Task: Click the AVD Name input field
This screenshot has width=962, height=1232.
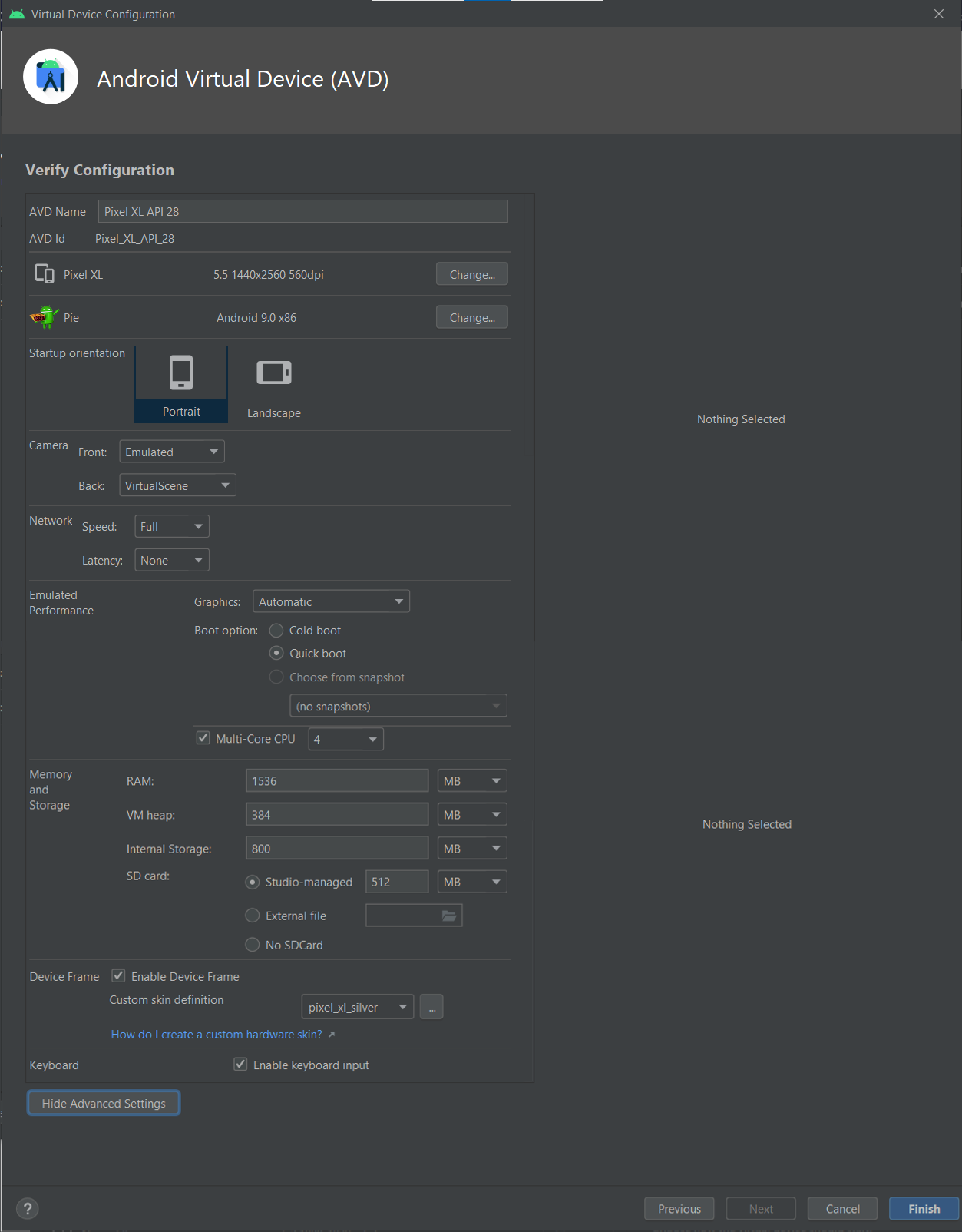Action: click(x=303, y=211)
